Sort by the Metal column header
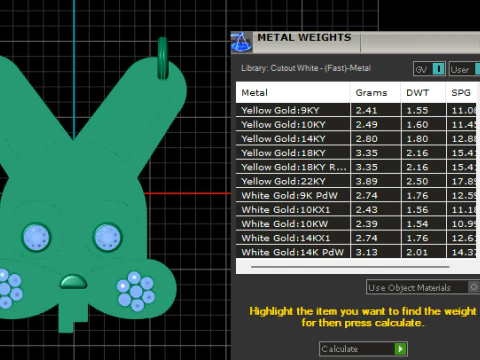This screenshot has height=360, width=480. [x=293, y=92]
